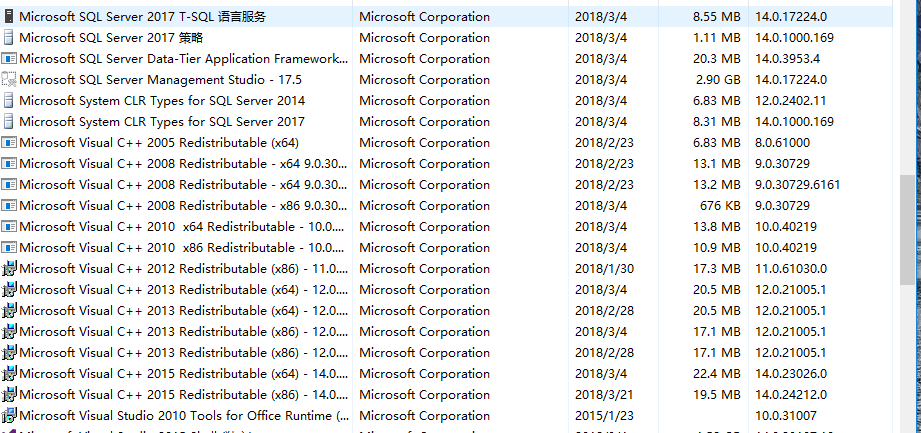This screenshot has height=433, width=921.
Task: Click icon of Visual C++ 2013 (x86) installed 2018/2/28
Action: click(x=9, y=353)
